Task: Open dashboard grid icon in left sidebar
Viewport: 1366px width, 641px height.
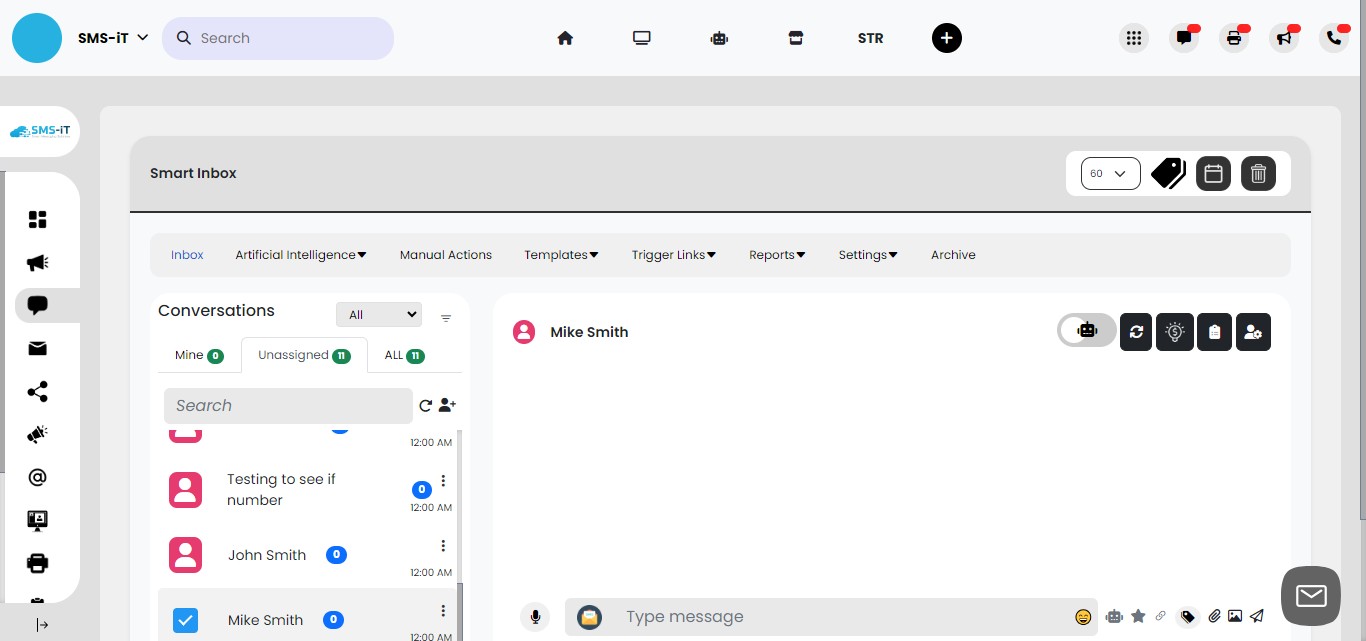Action: 38,220
